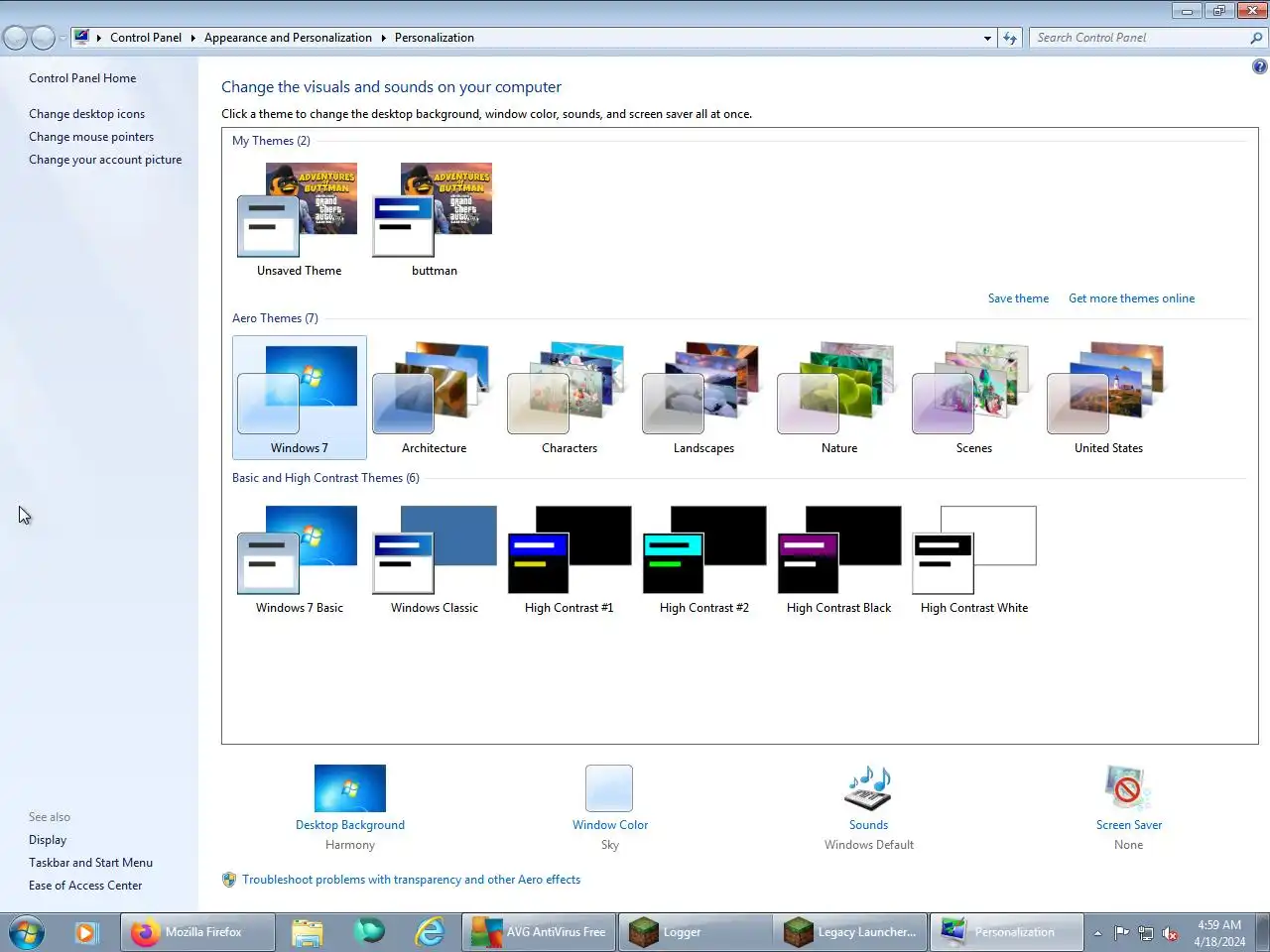Click the muted volume tray icon
Screen dimensions: 1270x952
tap(1170, 933)
